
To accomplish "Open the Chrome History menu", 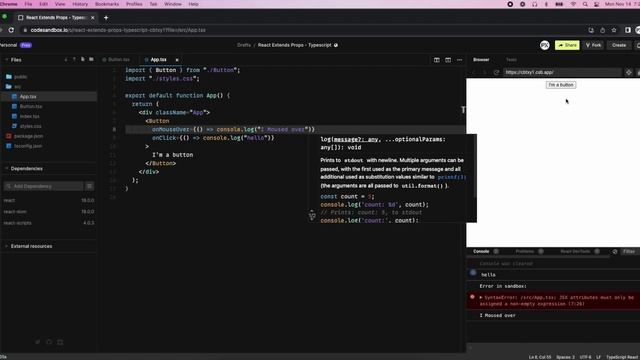I will click(x=80, y=4).
